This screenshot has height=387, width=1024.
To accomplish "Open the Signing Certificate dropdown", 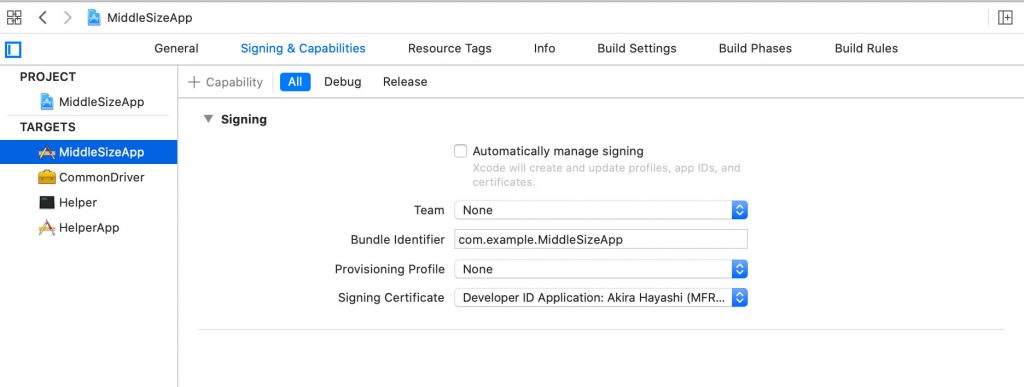I will pos(601,298).
